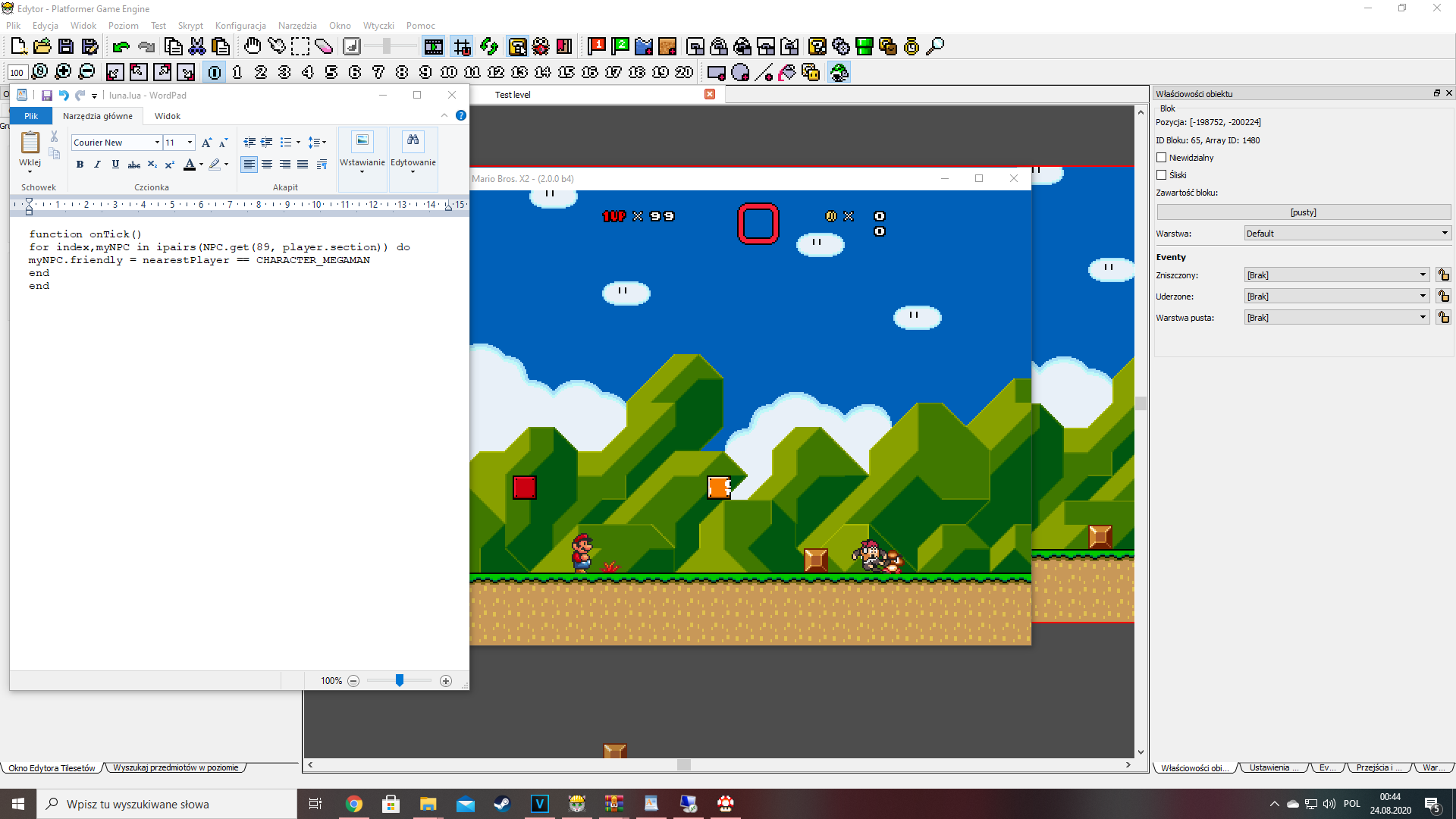Save the level using the floppy disk icon

(66, 46)
